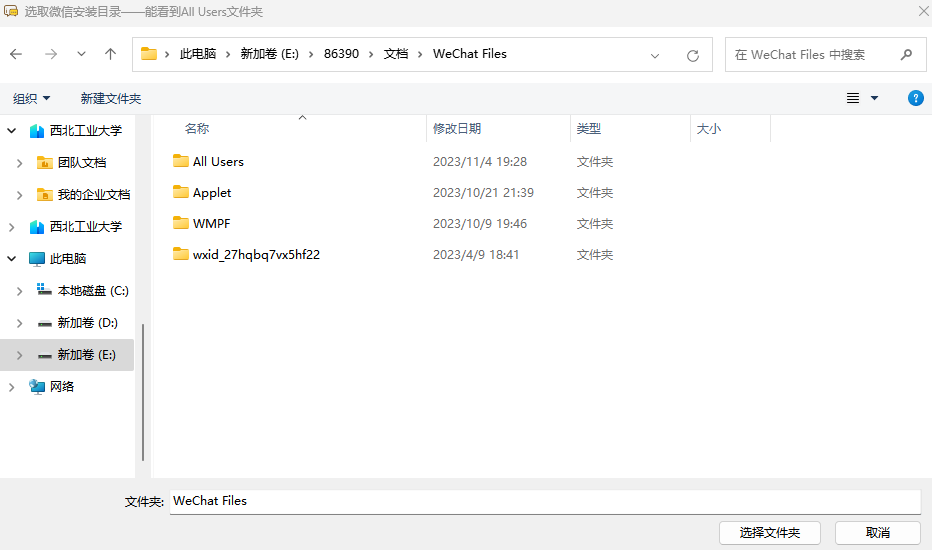This screenshot has width=932, height=550.
Task: Open recent locations dropdown arrow
Action: (81, 54)
